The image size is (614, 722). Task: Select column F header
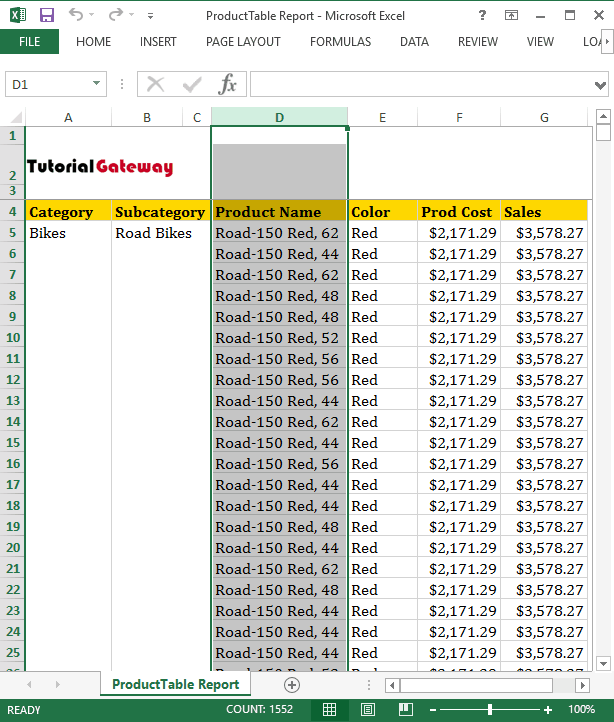pos(459,117)
